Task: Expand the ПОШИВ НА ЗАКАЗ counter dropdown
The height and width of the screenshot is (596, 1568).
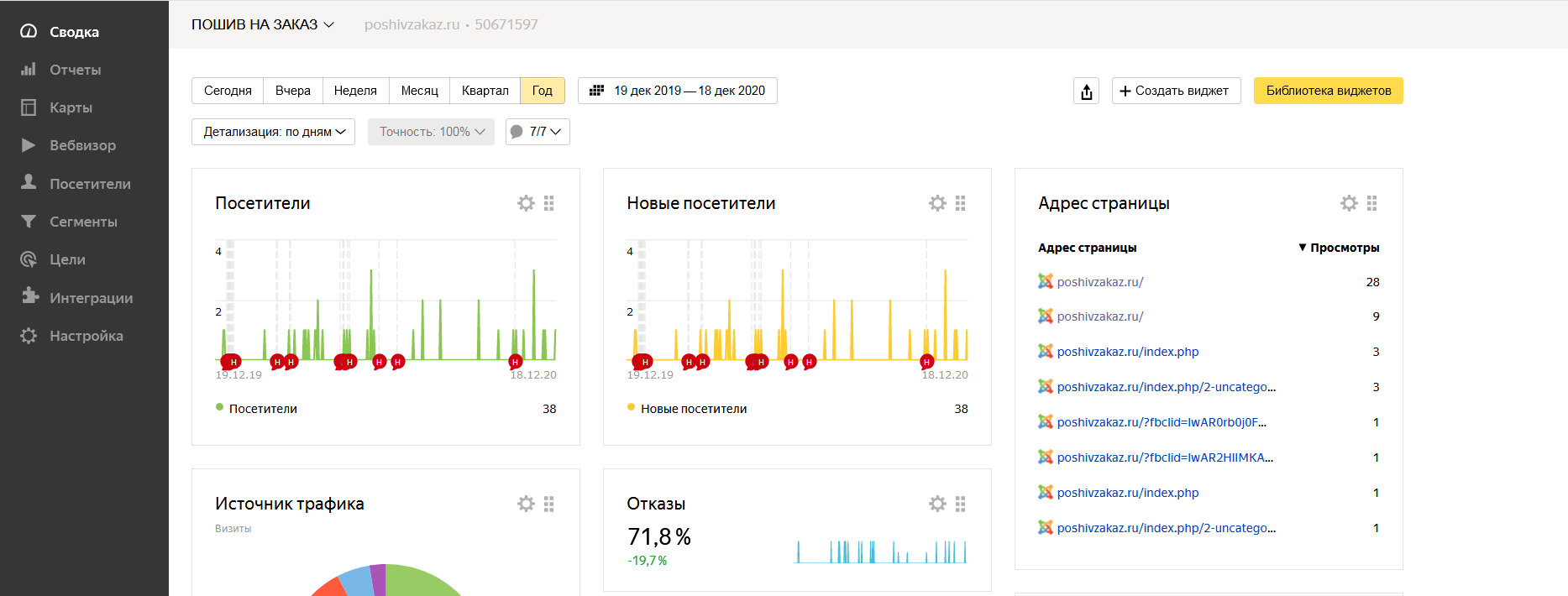Action: click(x=263, y=24)
